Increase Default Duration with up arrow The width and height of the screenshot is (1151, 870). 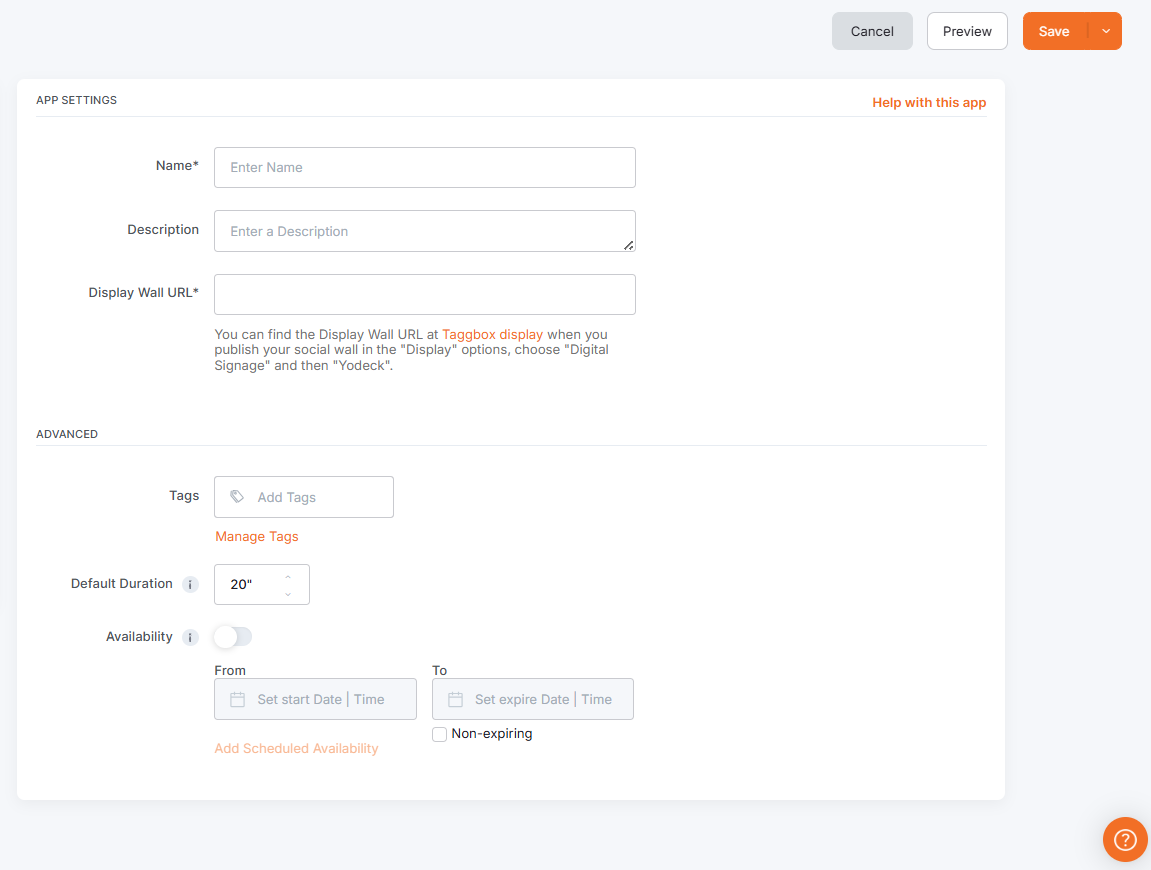288,577
